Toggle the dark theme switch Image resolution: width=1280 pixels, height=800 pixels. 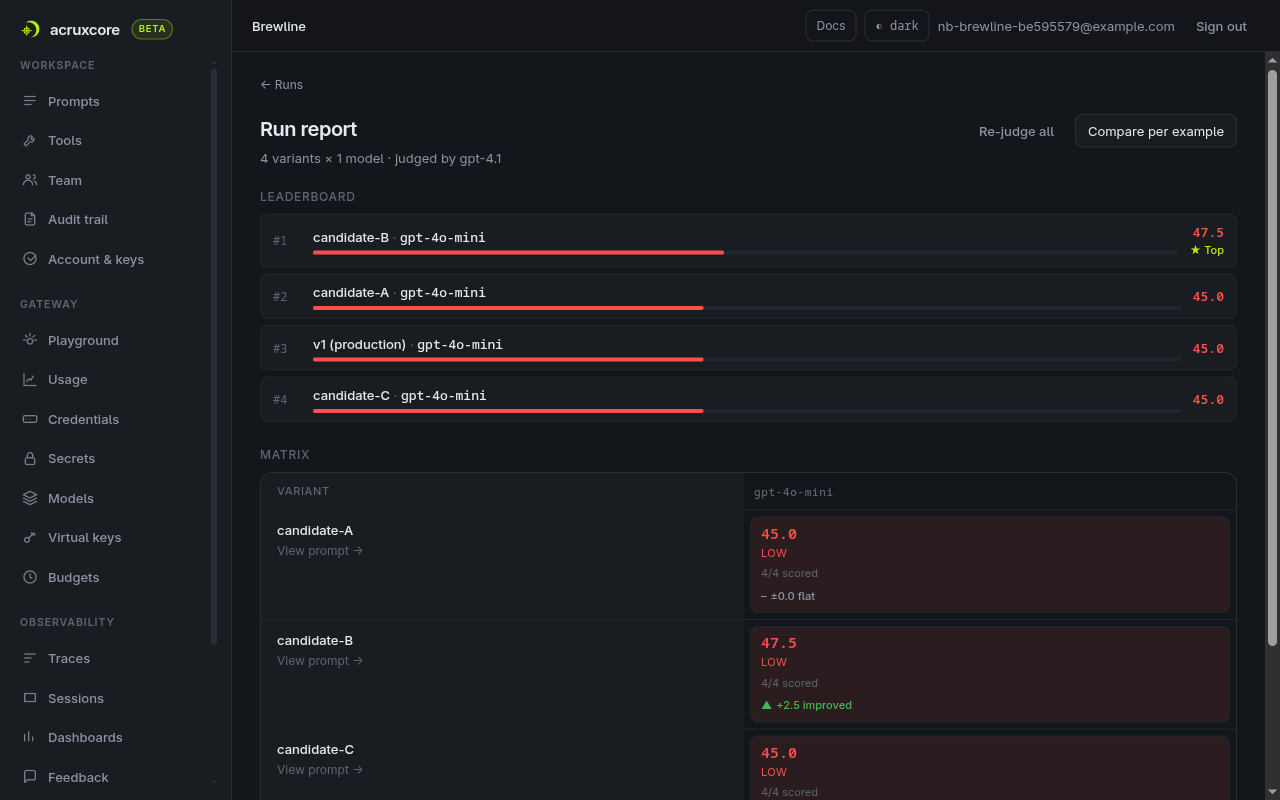(x=897, y=26)
